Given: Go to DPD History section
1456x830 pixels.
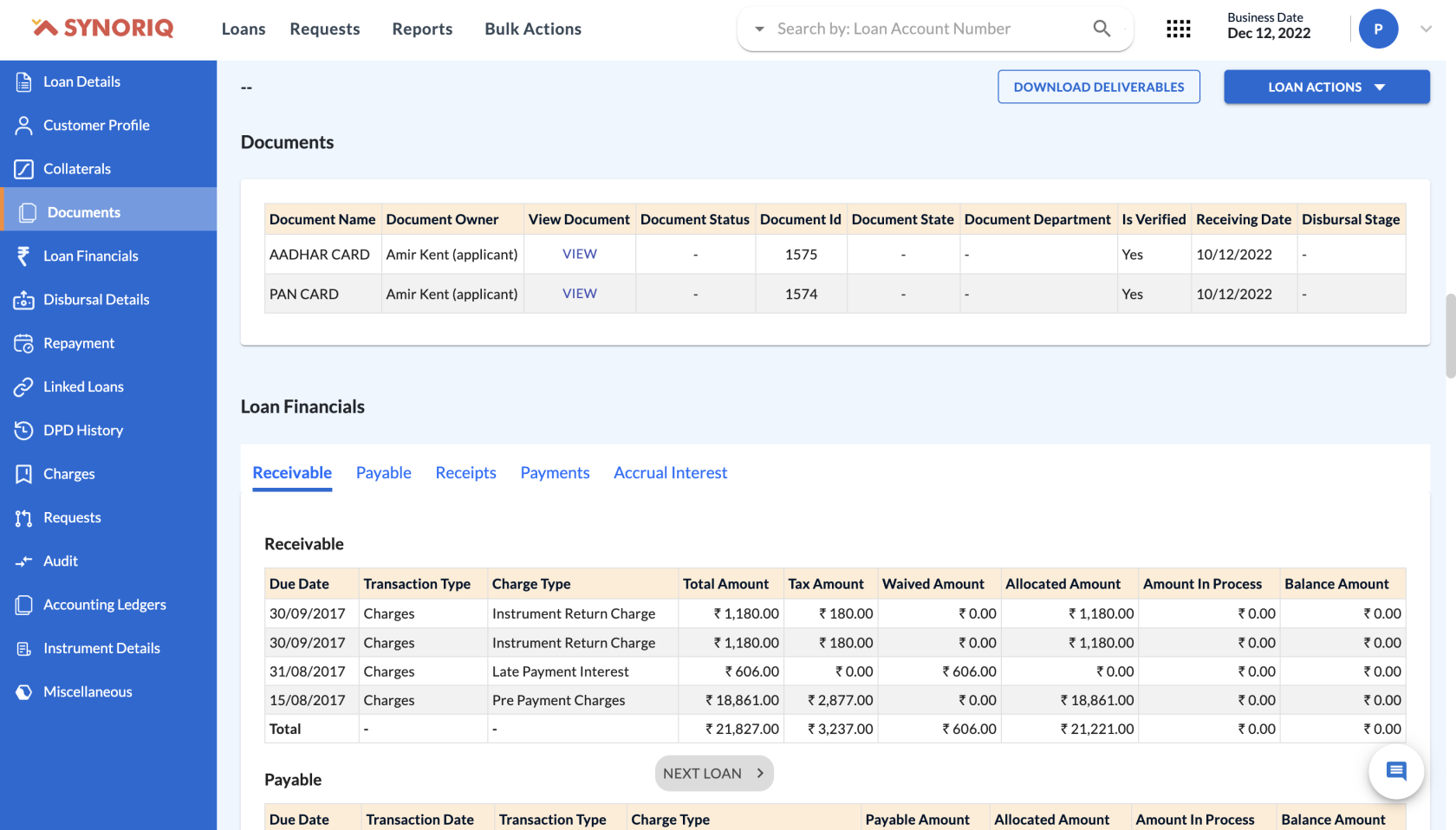Looking at the screenshot, I should pyautogui.click(x=83, y=431).
